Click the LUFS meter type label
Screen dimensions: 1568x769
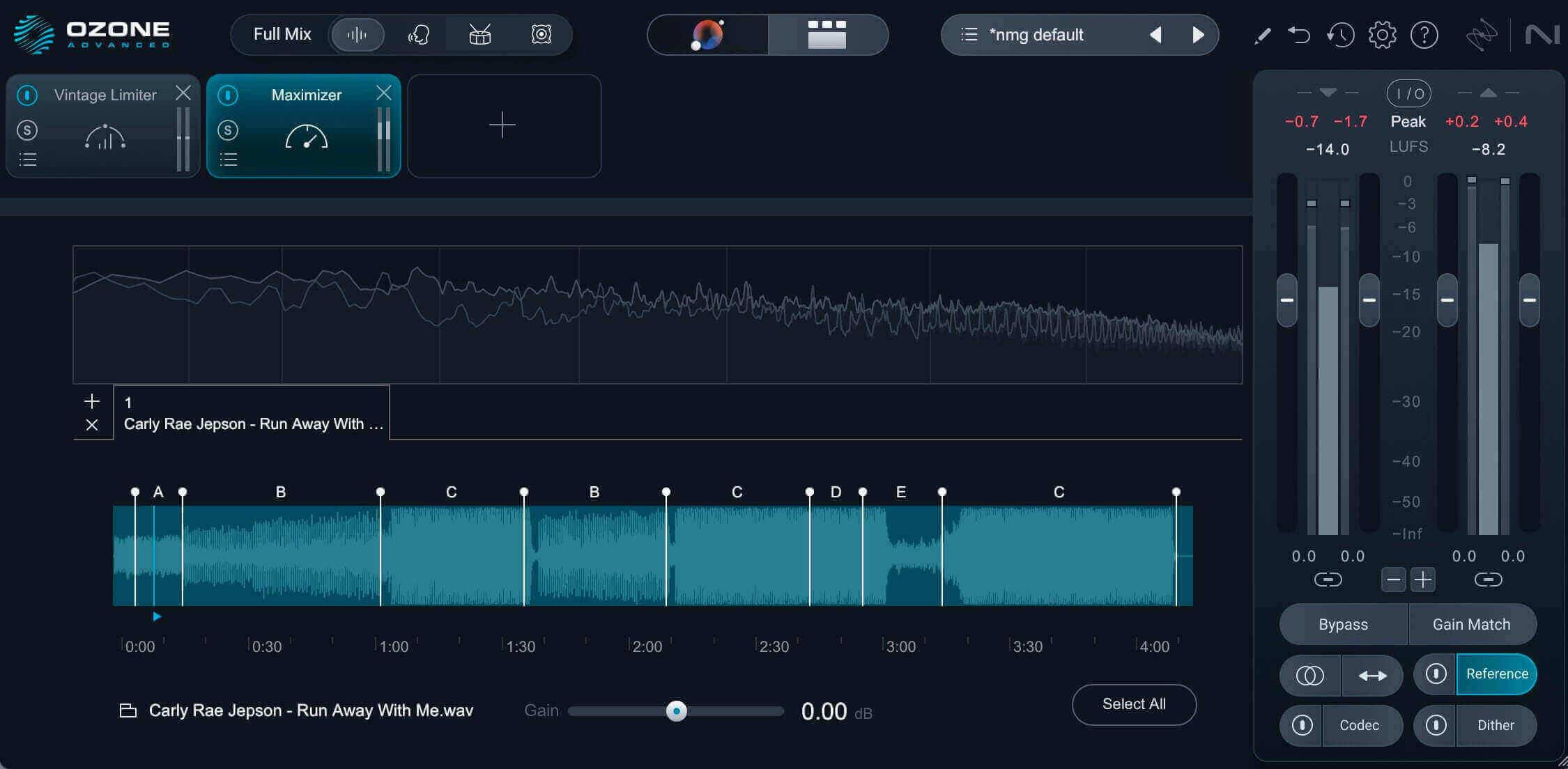pyautogui.click(x=1408, y=147)
